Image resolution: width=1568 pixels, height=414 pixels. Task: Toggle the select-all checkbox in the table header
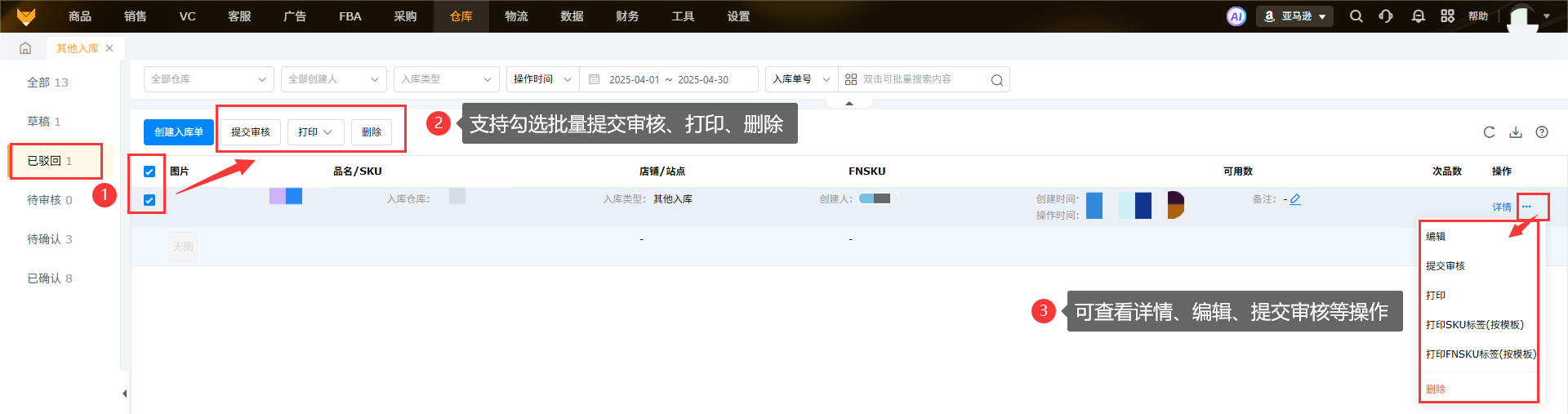pyautogui.click(x=149, y=171)
